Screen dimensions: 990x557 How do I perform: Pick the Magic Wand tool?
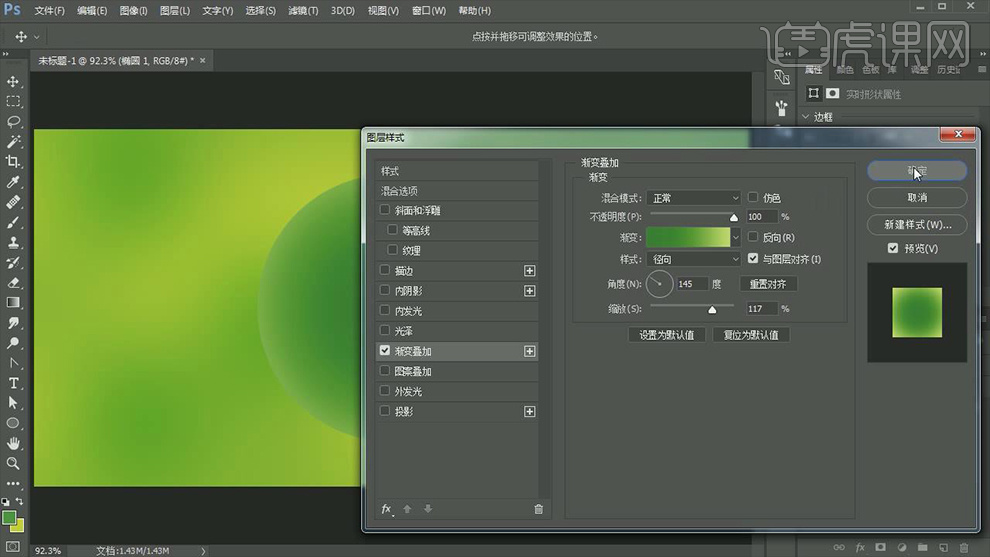(x=13, y=141)
